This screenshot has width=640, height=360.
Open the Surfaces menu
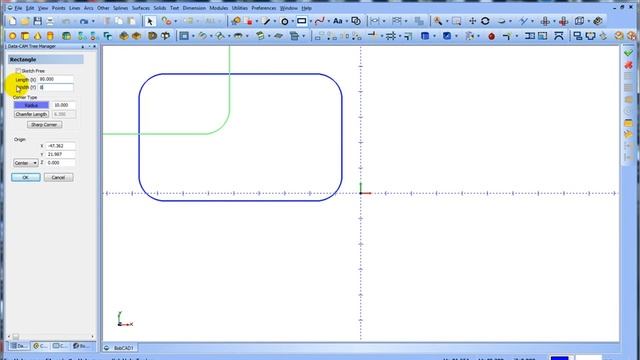(140, 8)
